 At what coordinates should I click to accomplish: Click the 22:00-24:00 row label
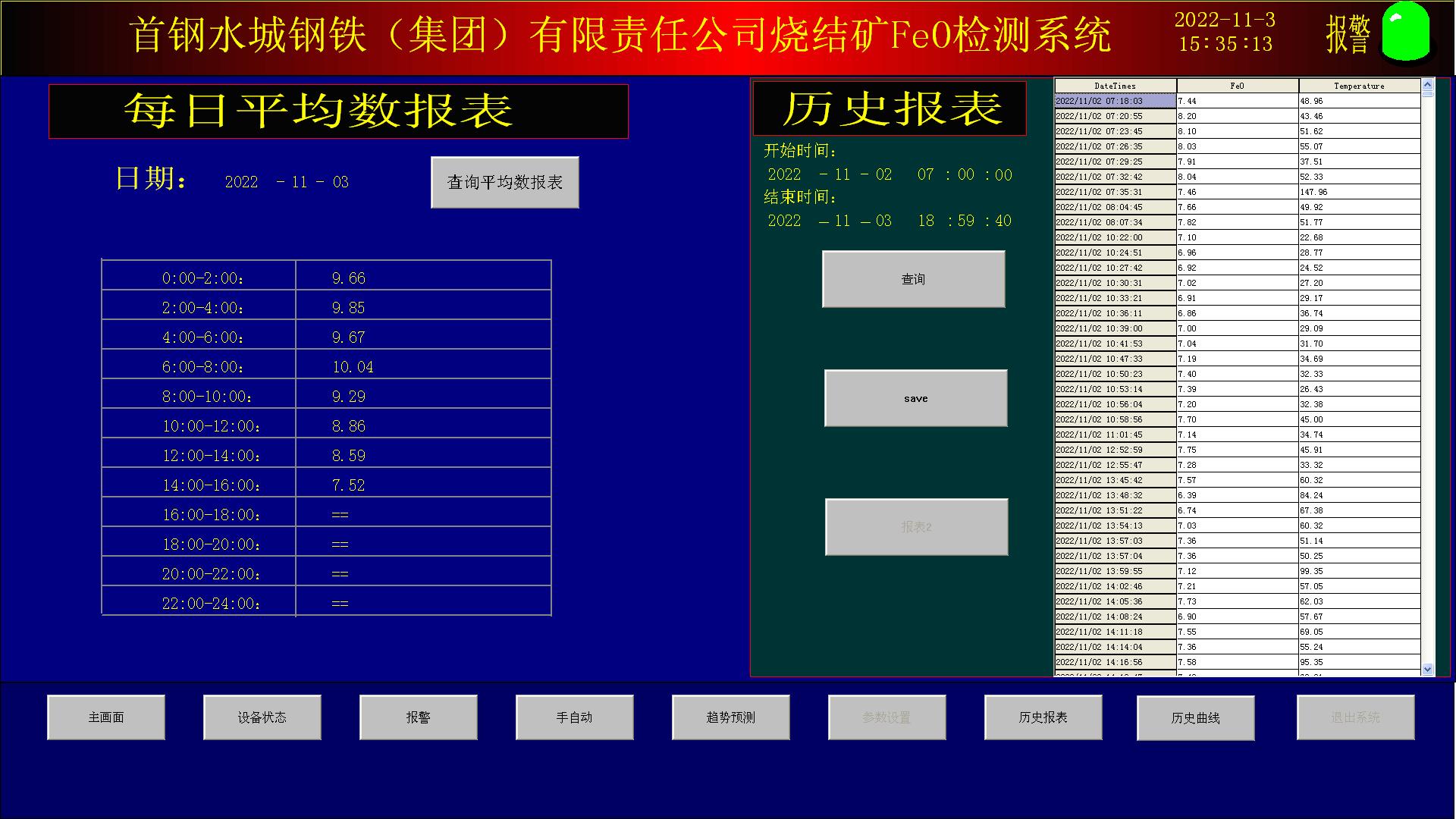[x=212, y=604]
